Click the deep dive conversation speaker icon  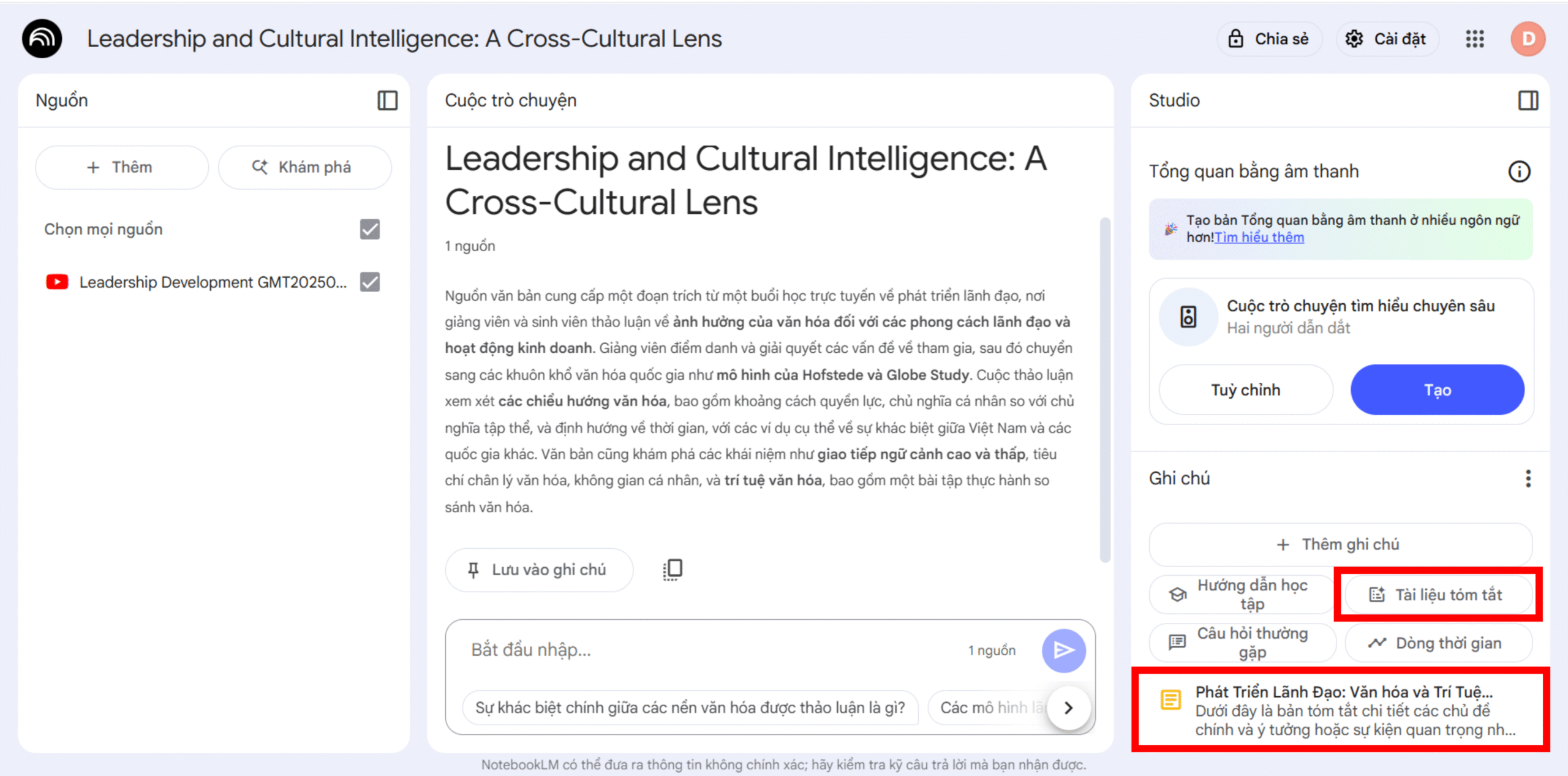pyautogui.click(x=1188, y=317)
